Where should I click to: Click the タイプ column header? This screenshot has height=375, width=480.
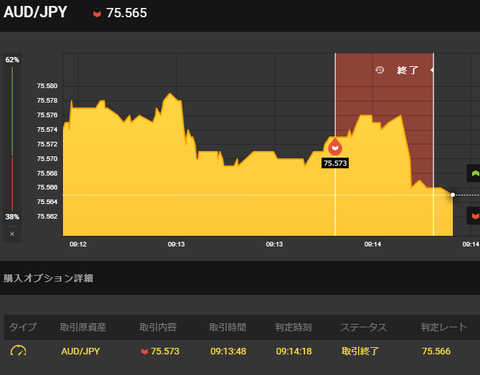23,327
